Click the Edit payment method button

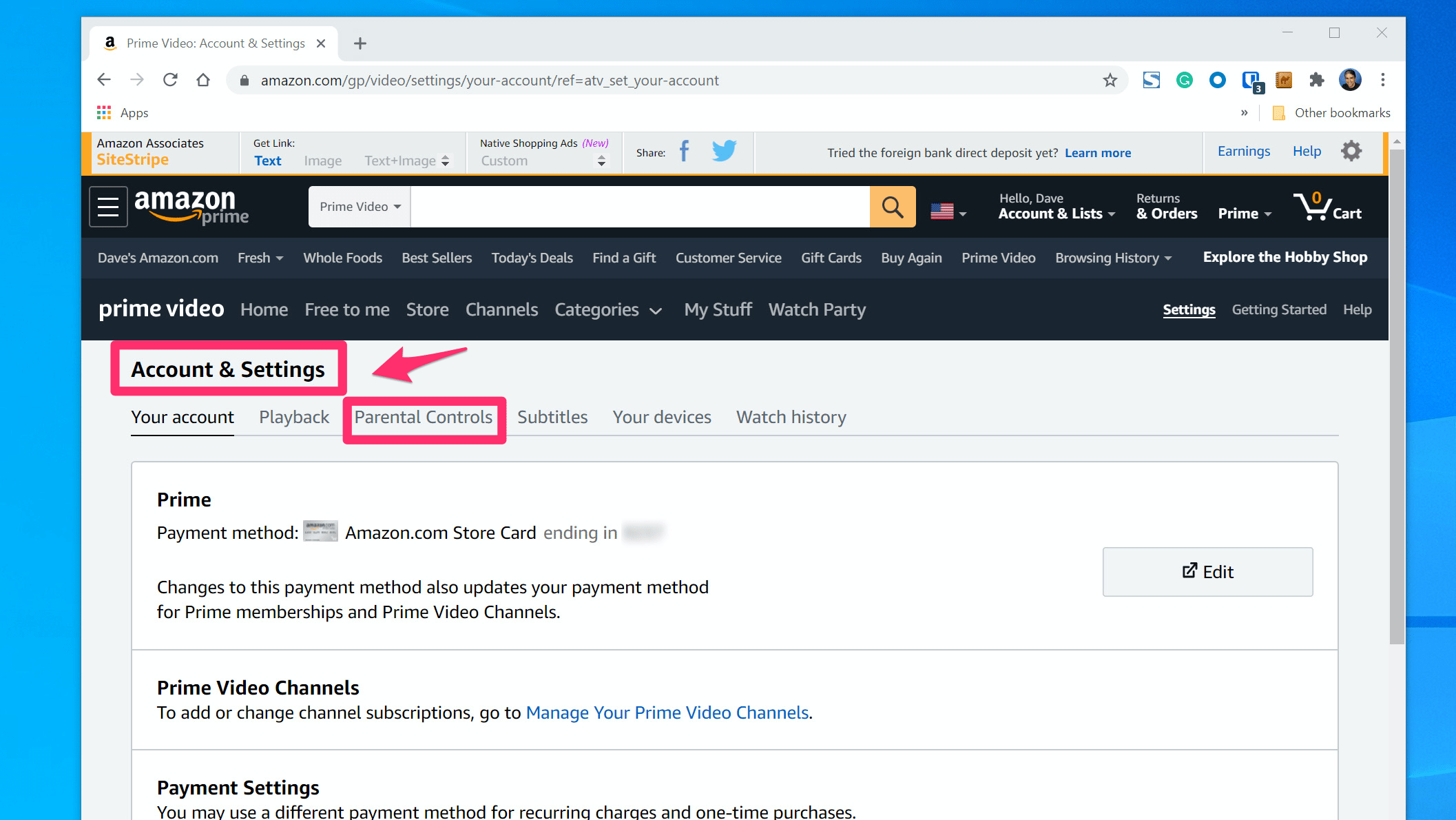pos(1207,572)
